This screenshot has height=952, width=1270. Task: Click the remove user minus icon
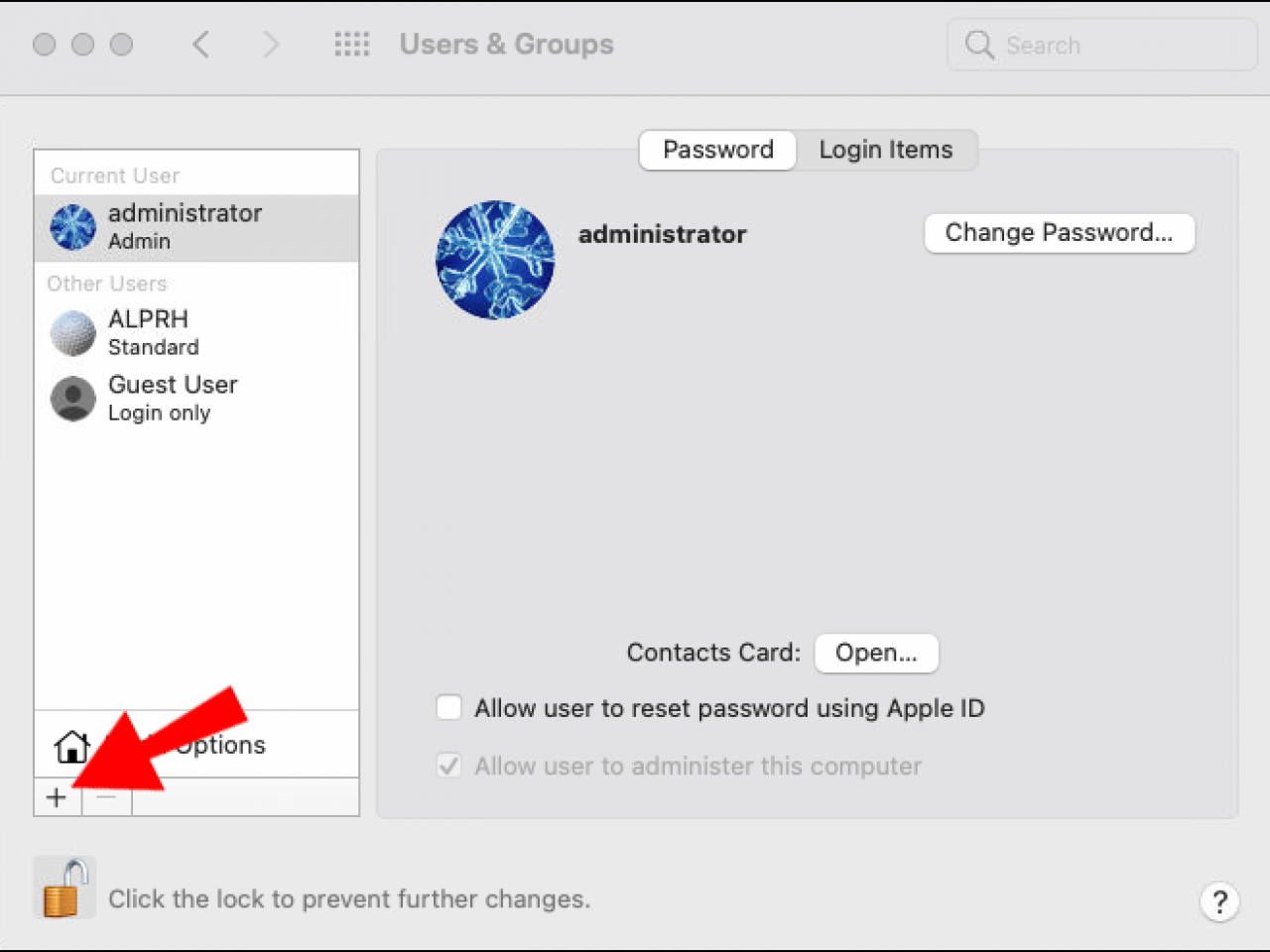coord(105,796)
